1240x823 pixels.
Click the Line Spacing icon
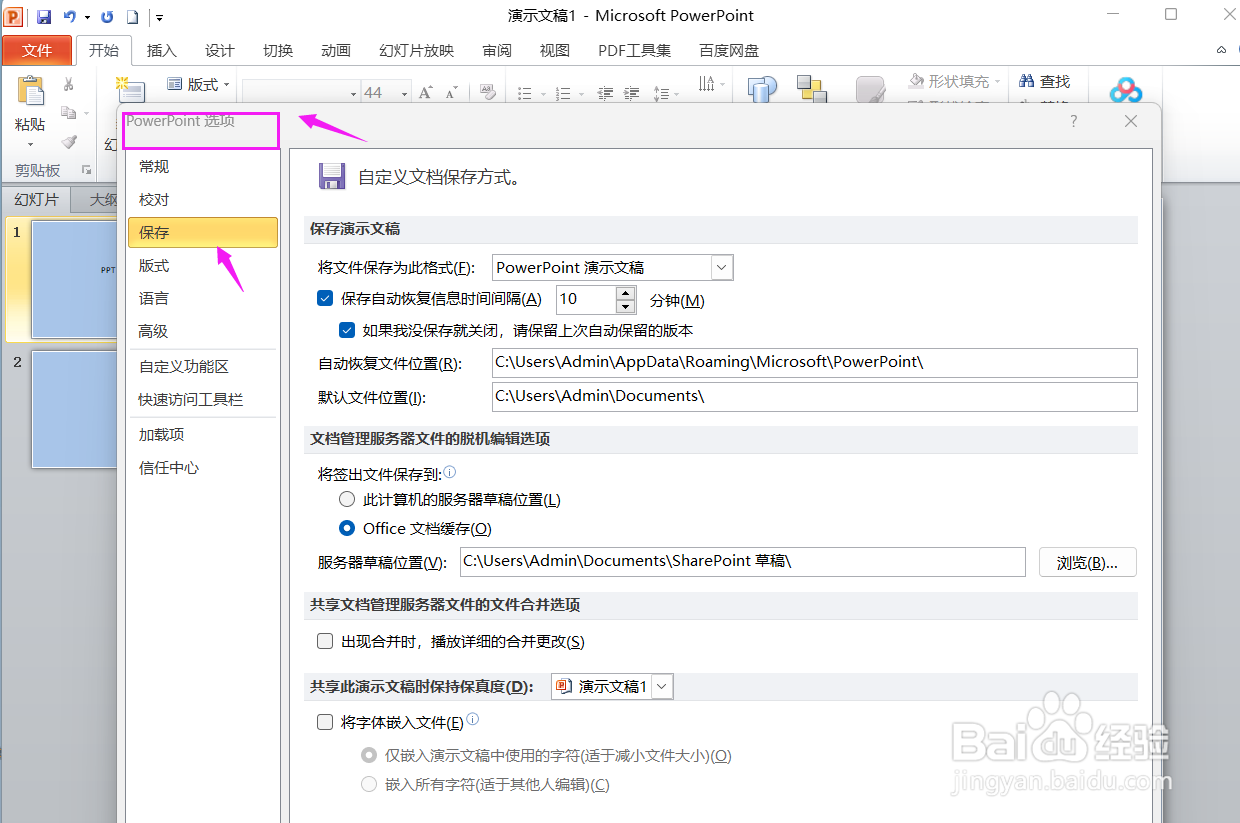point(661,93)
